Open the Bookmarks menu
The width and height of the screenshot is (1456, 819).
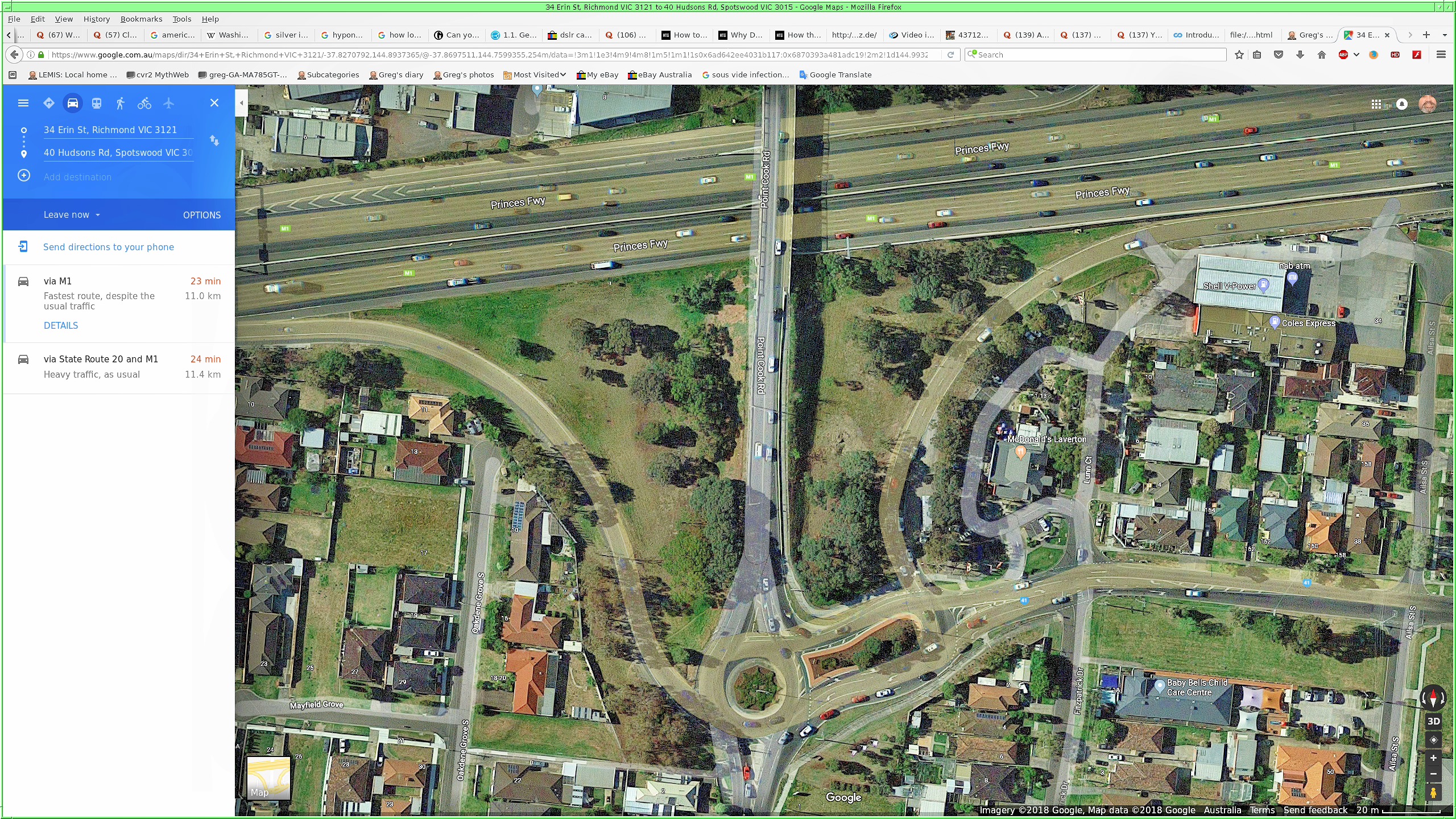pos(141,19)
